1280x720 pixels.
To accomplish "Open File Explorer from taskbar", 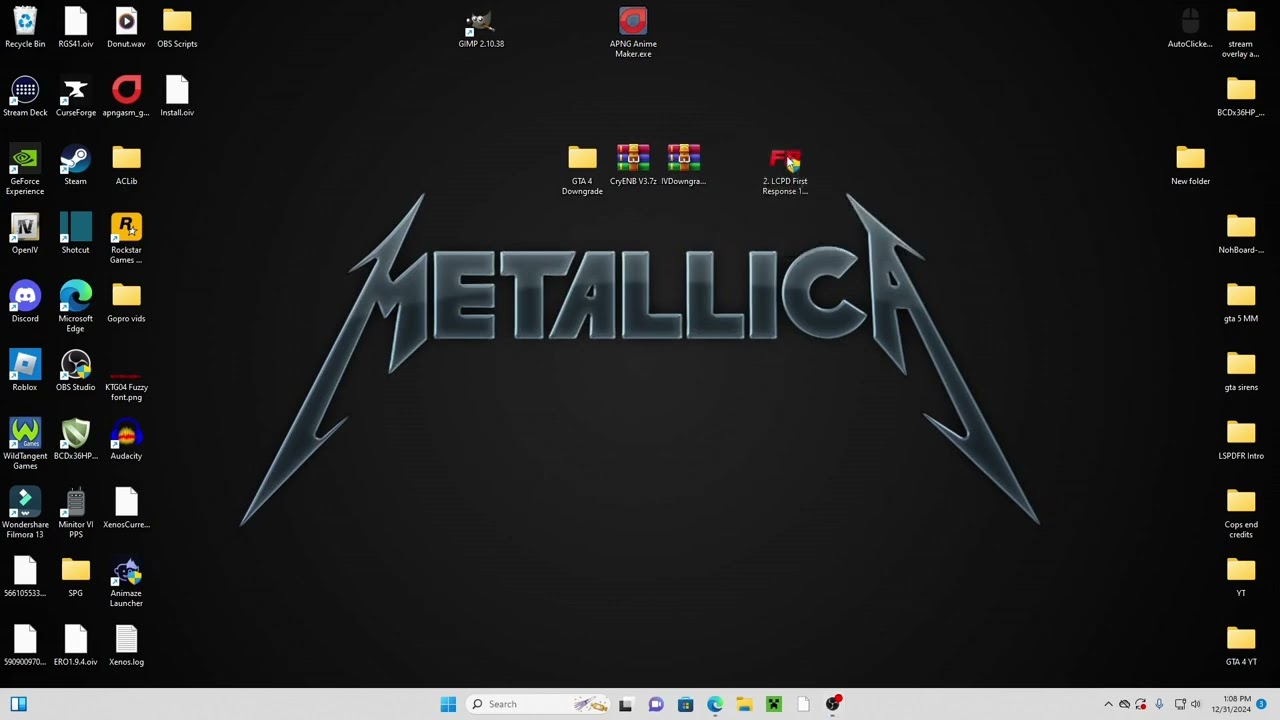I will point(745,704).
